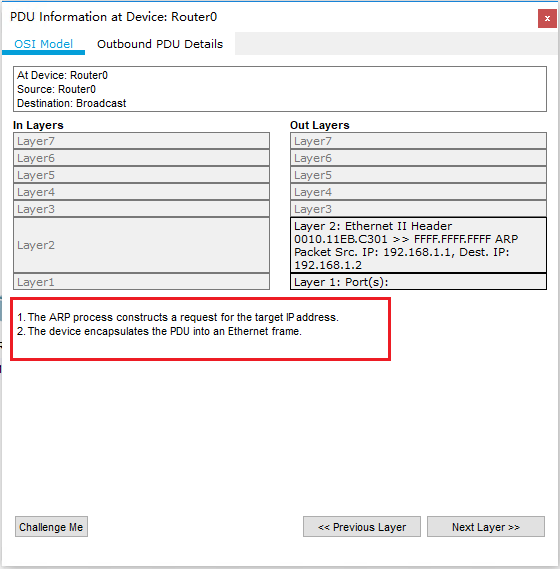Click the Challenge Me button
Image resolution: width=560 pixels, height=569 pixels.
pos(51,527)
